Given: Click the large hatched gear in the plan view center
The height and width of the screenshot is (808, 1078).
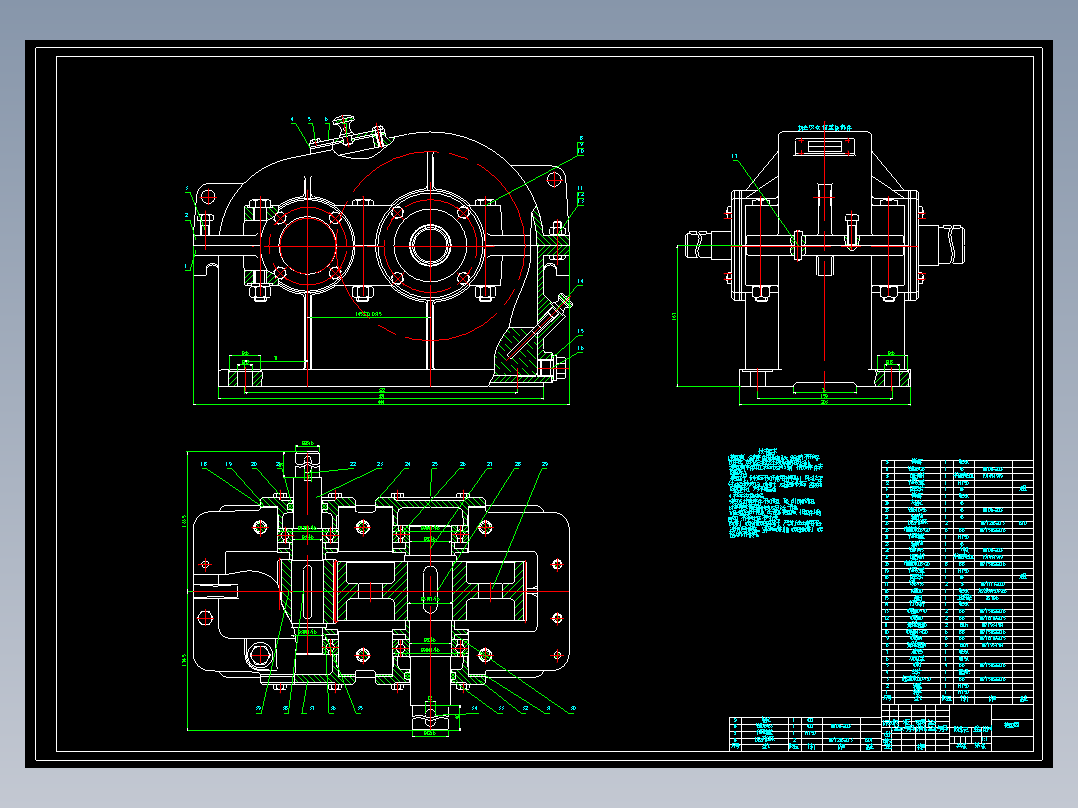Looking at the screenshot, I should coord(430,591).
